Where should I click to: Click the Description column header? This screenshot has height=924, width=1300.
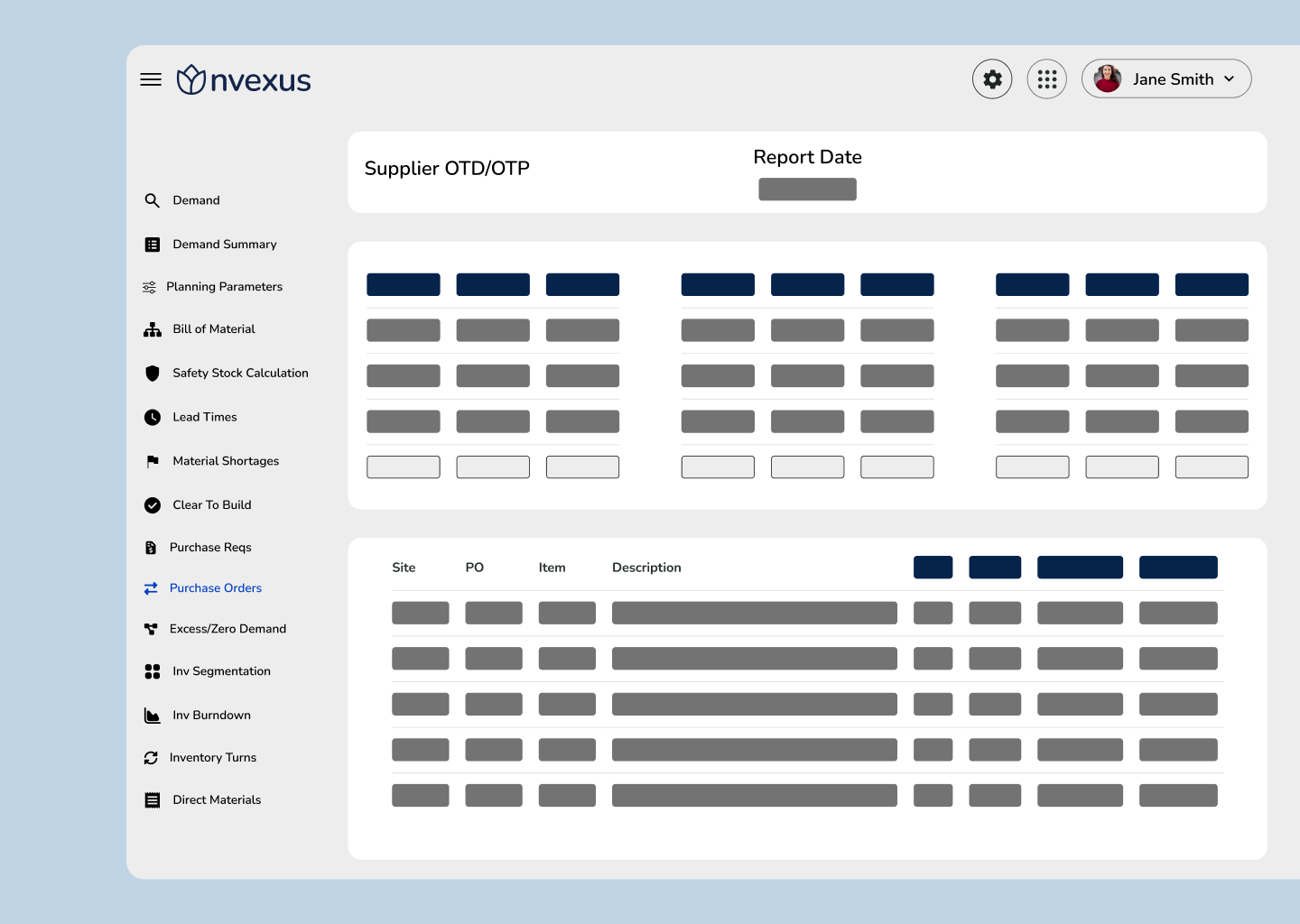point(646,568)
